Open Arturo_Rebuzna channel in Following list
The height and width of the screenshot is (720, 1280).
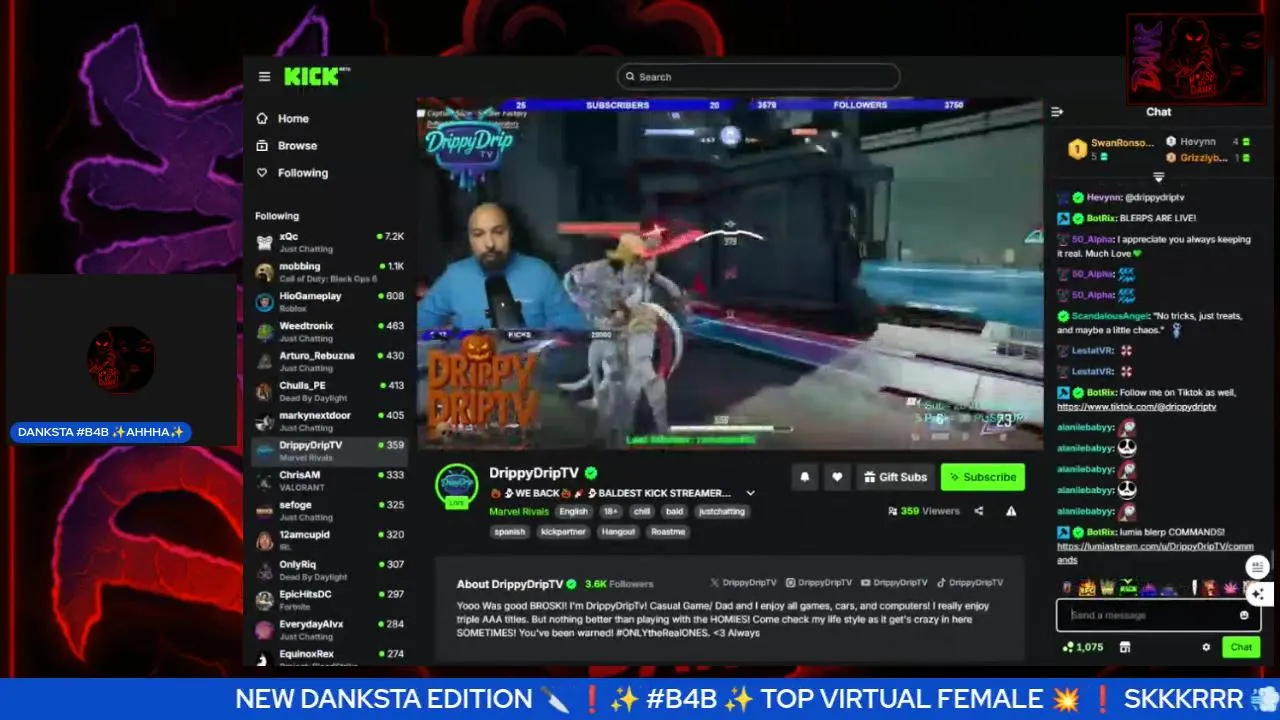coord(329,361)
